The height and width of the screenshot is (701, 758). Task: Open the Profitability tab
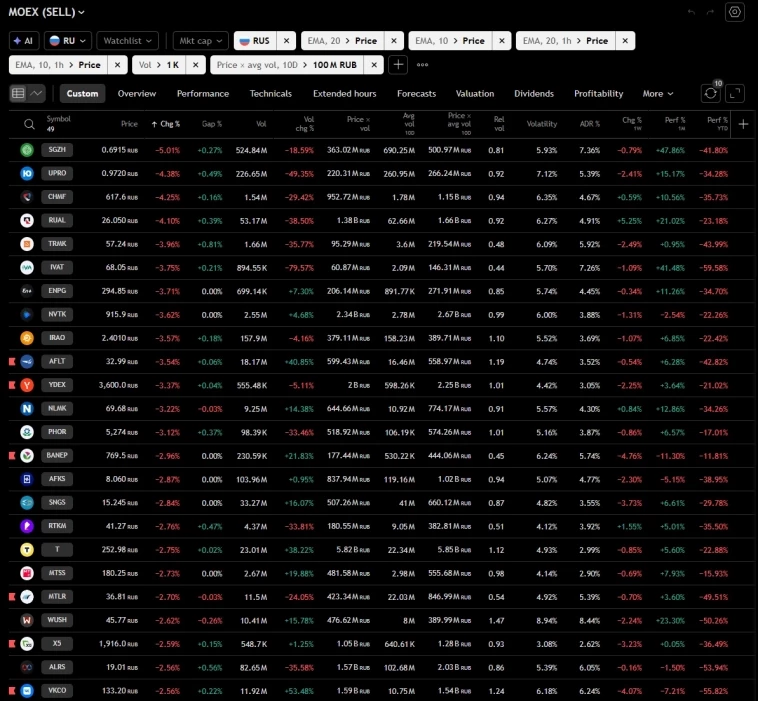[598, 93]
